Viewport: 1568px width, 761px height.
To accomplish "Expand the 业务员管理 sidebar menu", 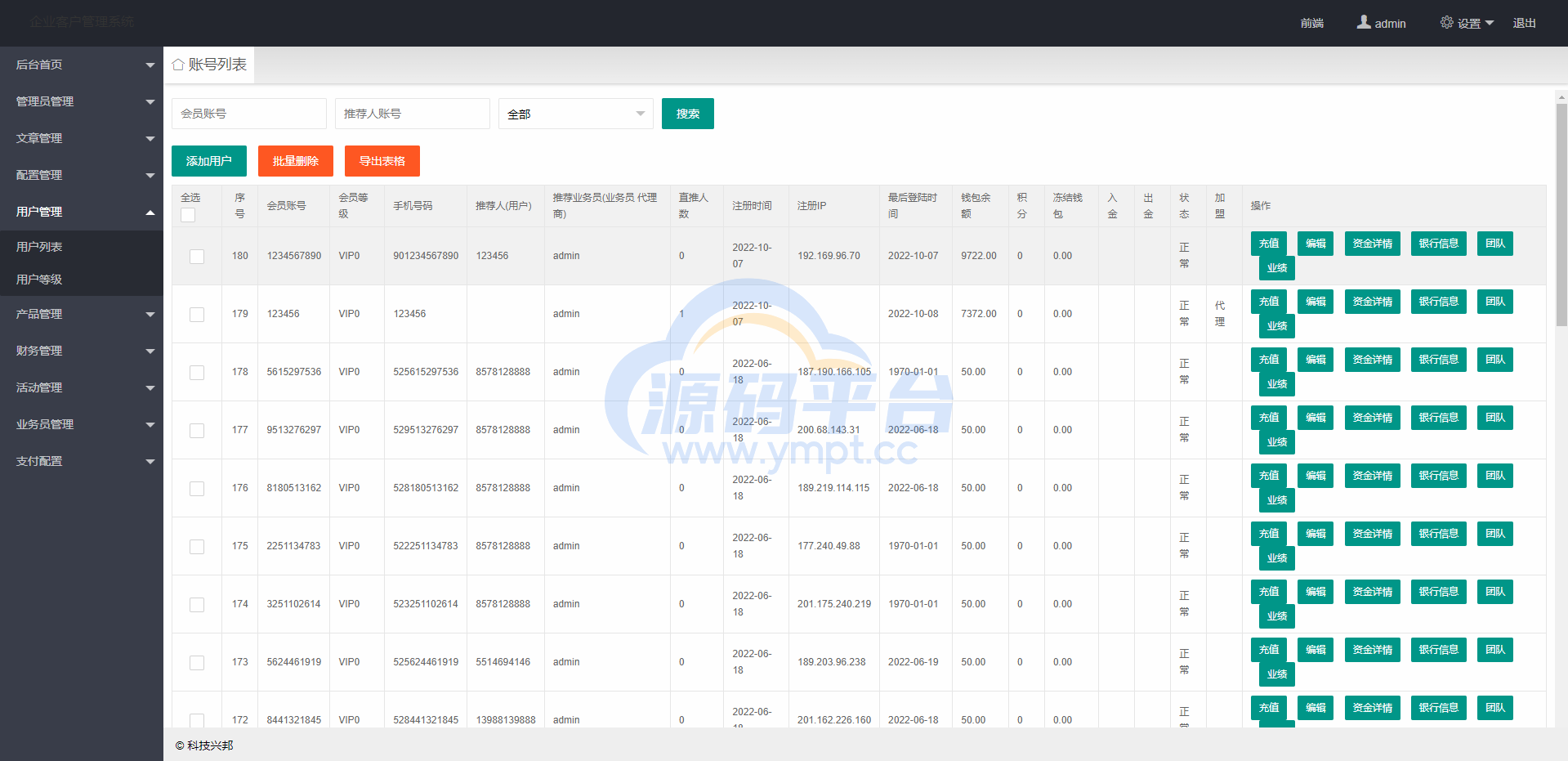I will click(x=82, y=424).
